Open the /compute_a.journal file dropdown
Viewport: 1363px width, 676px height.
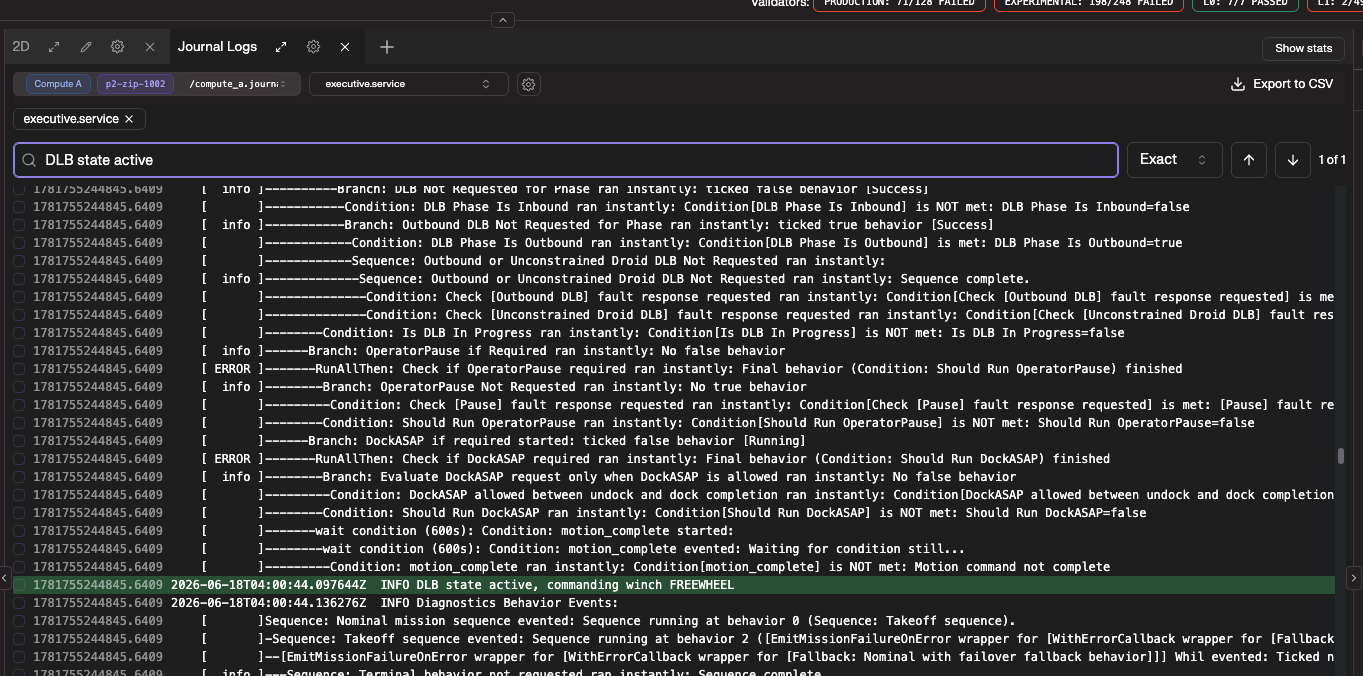tap(238, 84)
